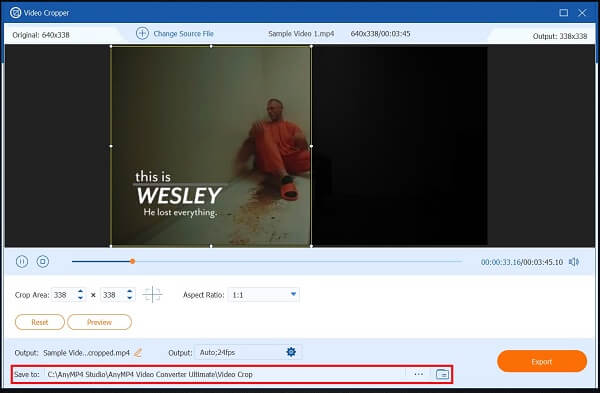Click the bottom-left crop corner handle

(111, 246)
